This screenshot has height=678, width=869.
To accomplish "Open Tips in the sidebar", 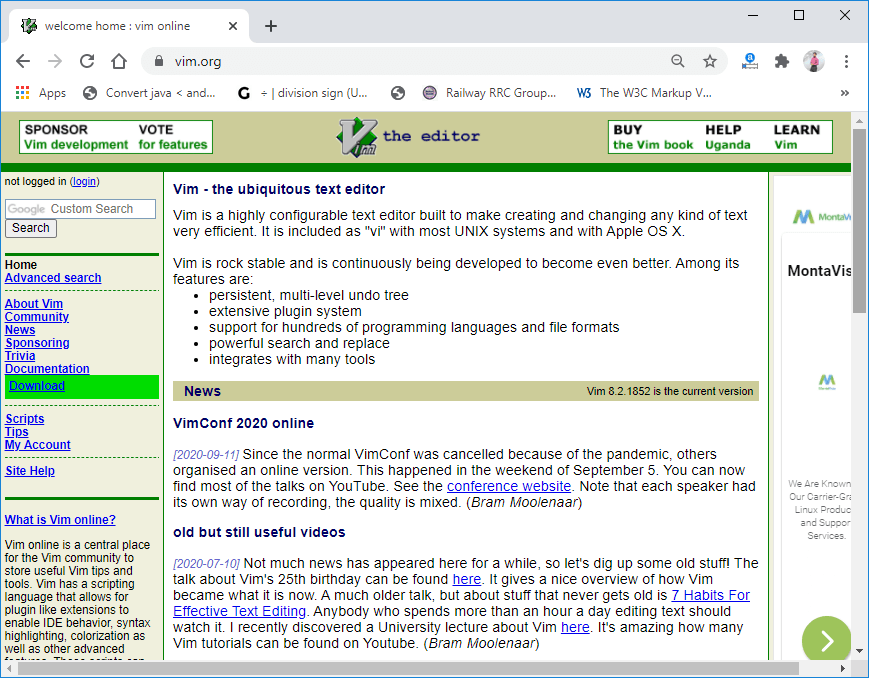I will [17, 432].
